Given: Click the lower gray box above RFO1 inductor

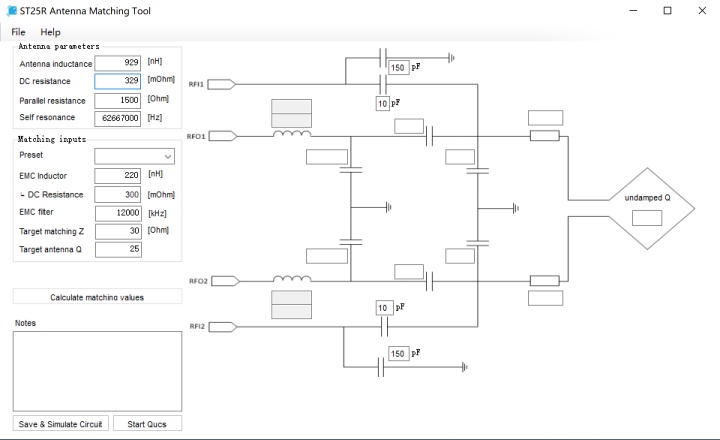Looking at the screenshot, I should pos(292,120).
